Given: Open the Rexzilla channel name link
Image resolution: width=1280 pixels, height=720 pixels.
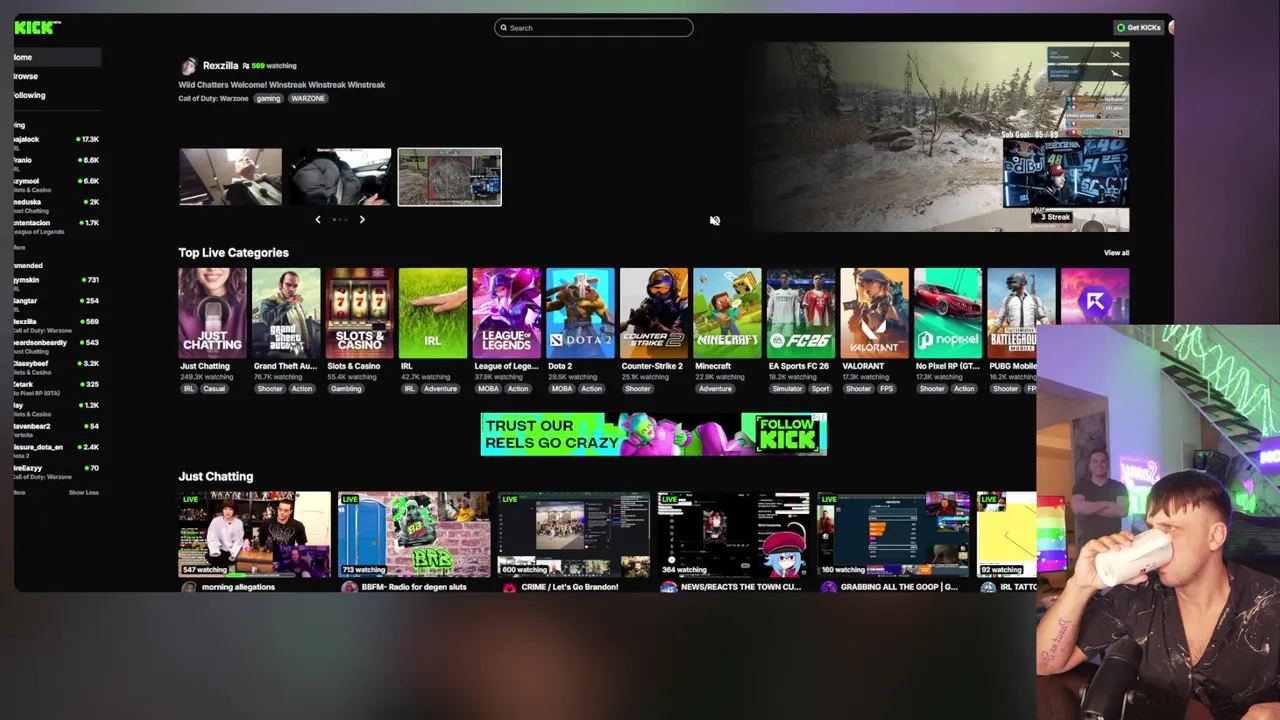Looking at the screenshot, I should tap(220, 66).
